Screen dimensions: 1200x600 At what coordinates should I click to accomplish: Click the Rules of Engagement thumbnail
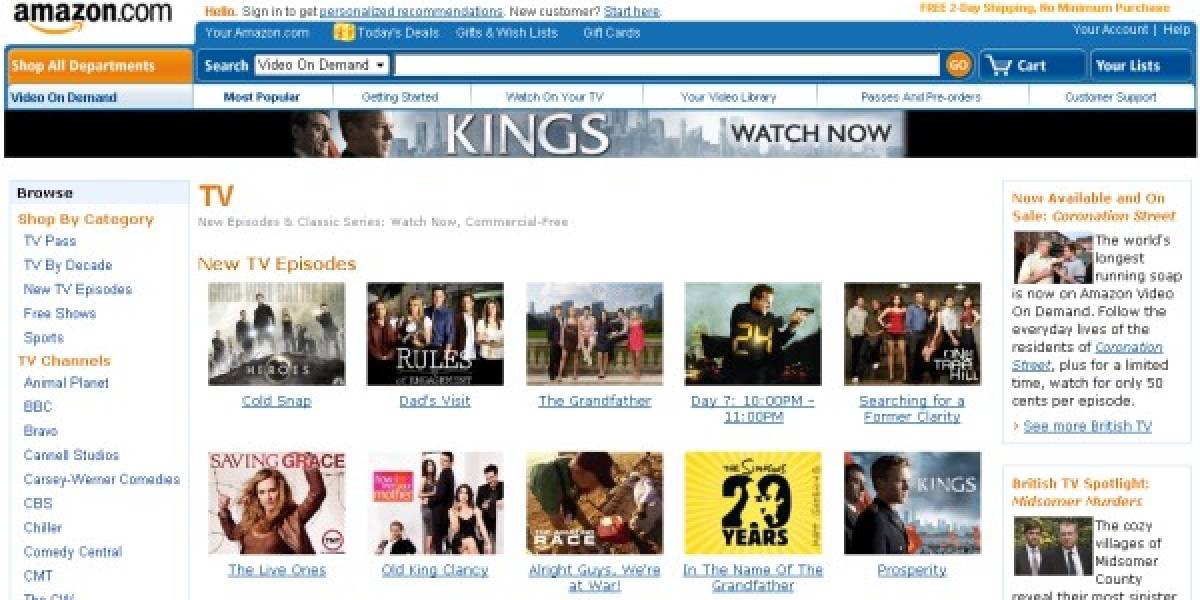(x=435, y=334)
